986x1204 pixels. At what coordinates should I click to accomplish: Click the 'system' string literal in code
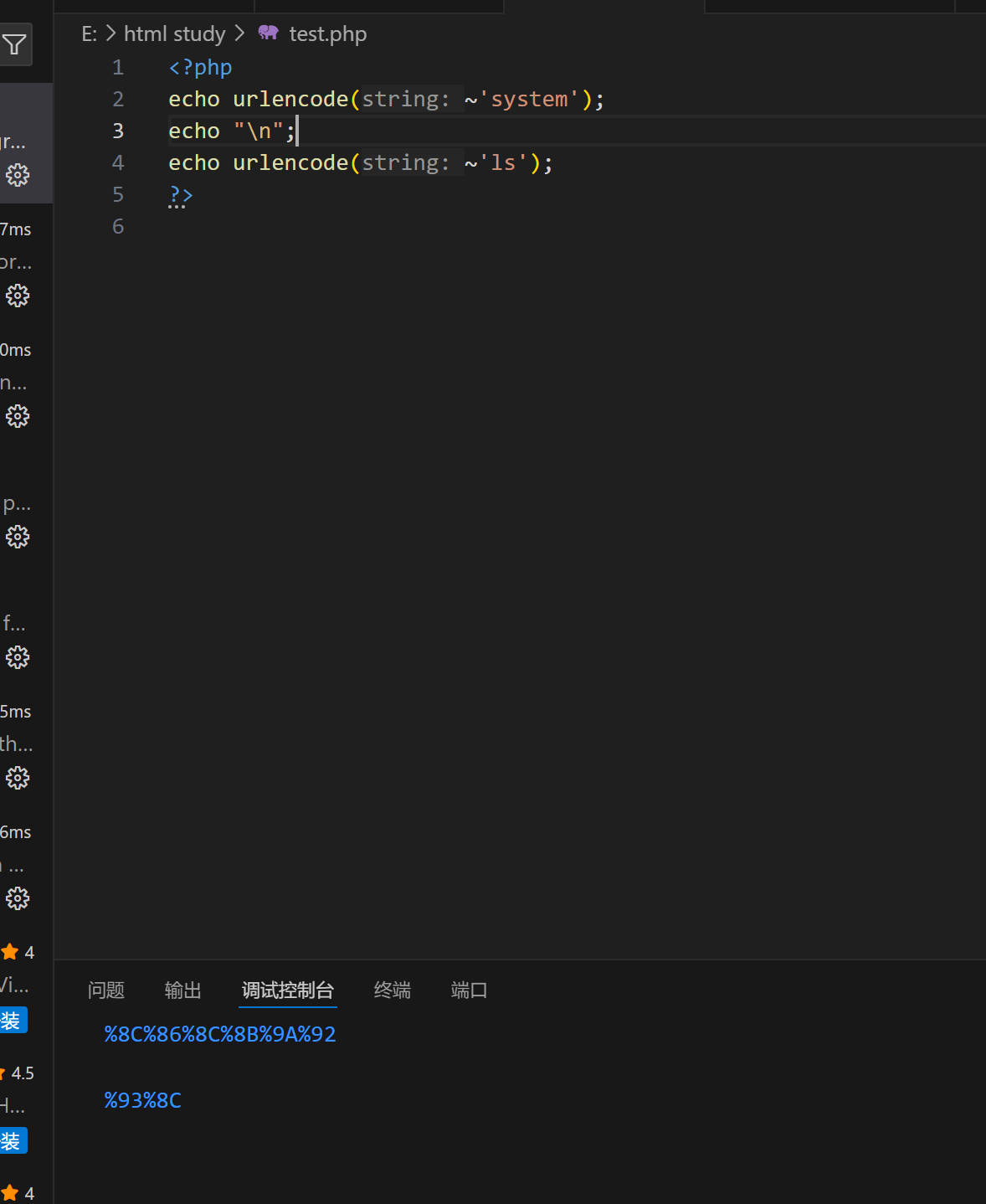(529, 99)
